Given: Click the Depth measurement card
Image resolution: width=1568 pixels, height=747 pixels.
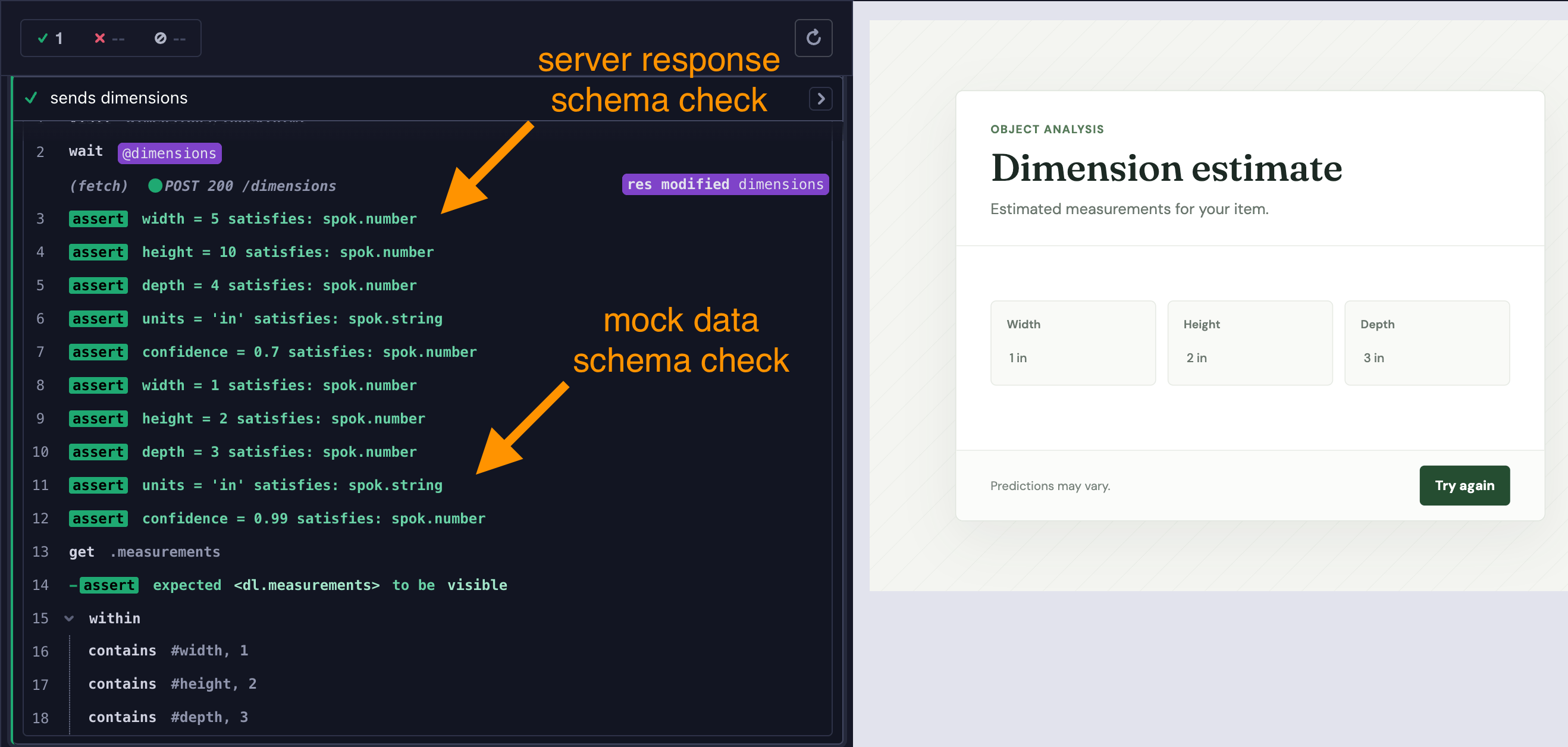Looking at the screenshot, I should [x=1427, y=343].
